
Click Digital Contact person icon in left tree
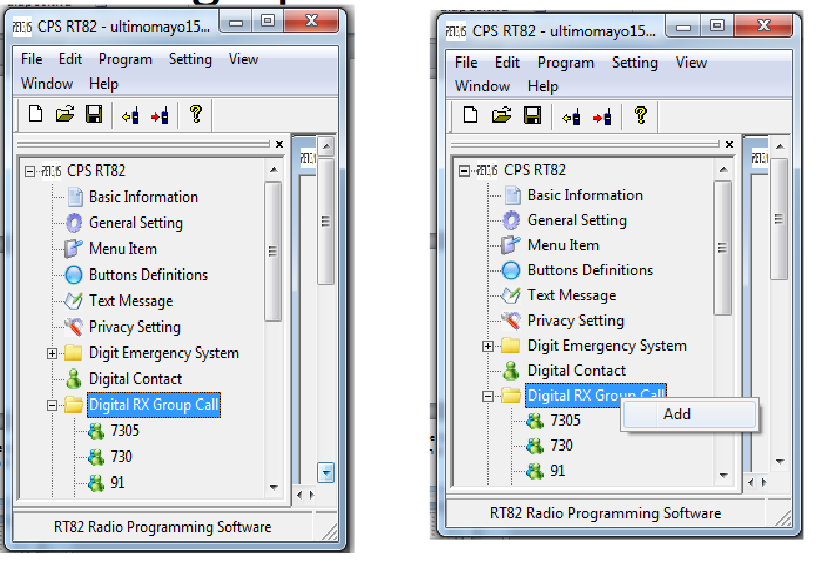point(74,379)
